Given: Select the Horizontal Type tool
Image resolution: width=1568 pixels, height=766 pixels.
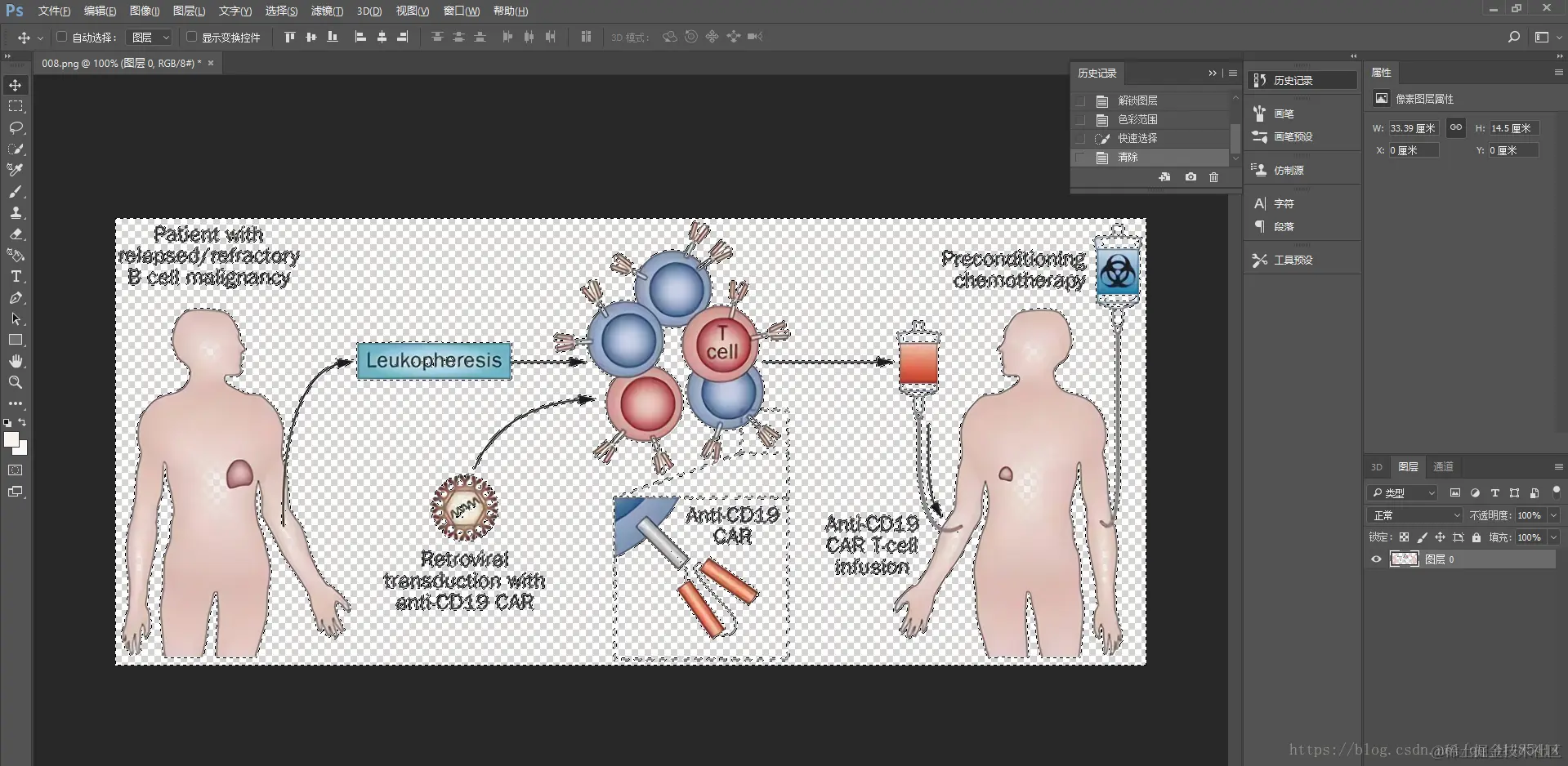Looking at the screenshot, I should click(x=16, y=276).
